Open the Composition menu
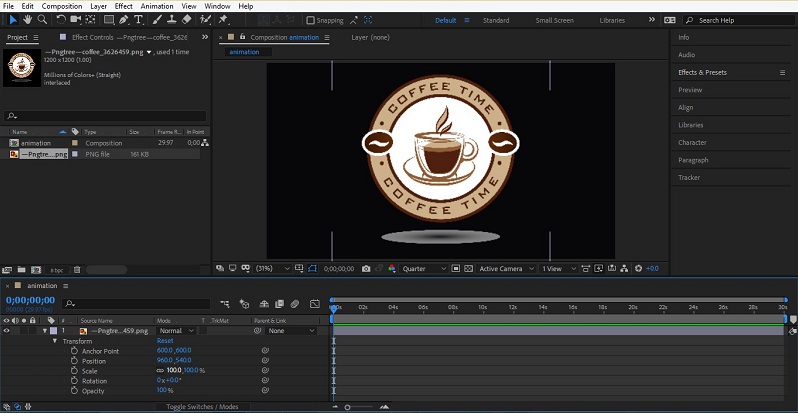 [62, 6]
